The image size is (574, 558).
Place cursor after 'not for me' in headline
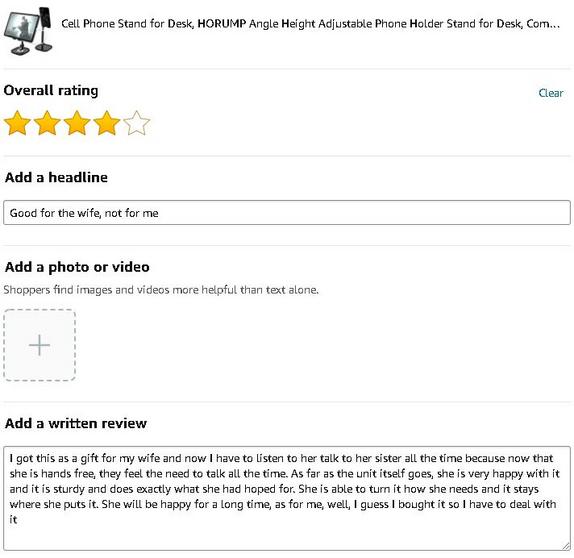click(160, 213)
